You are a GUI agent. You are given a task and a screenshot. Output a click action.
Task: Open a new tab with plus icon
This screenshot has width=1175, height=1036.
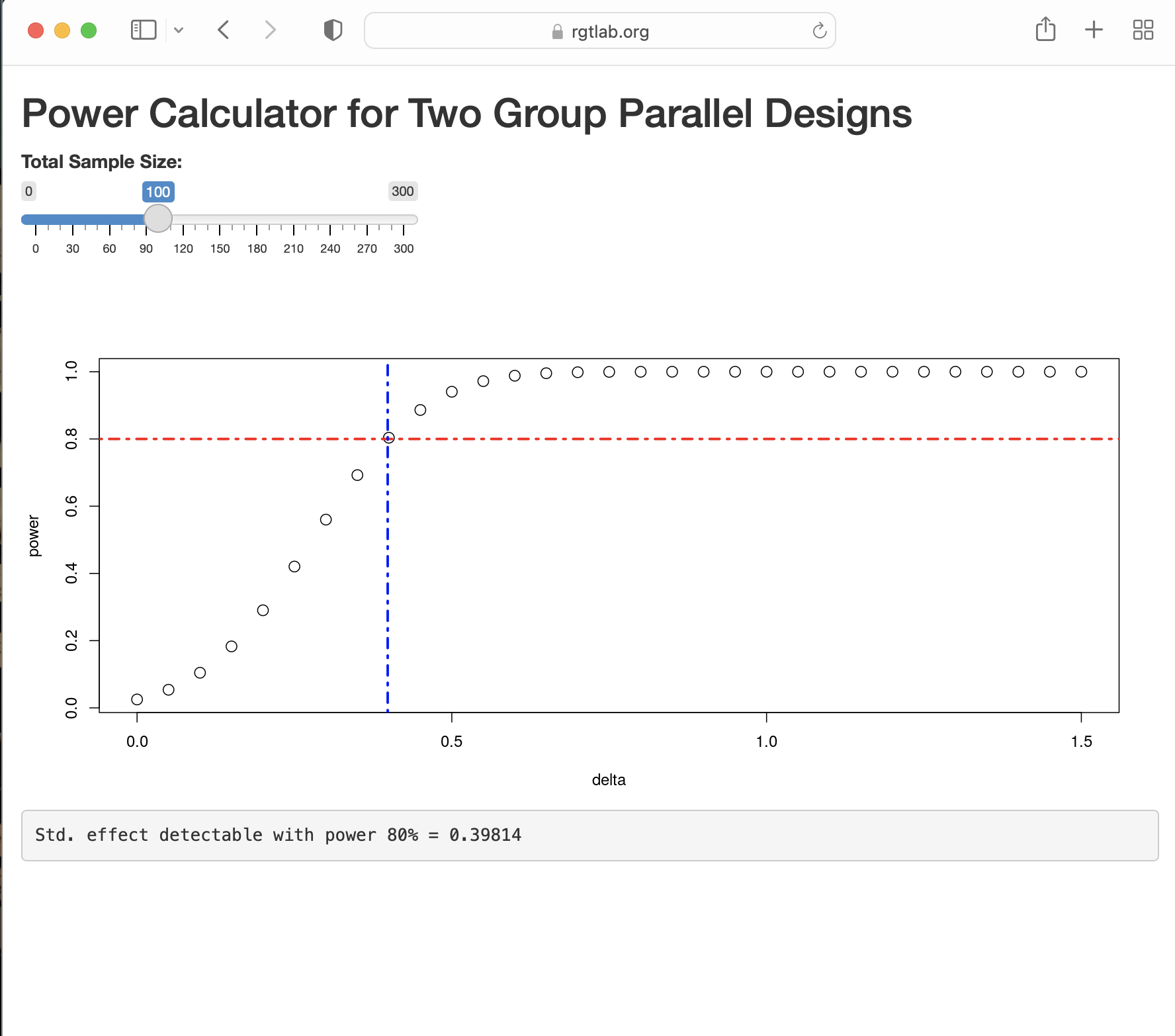pos(1094,30)
